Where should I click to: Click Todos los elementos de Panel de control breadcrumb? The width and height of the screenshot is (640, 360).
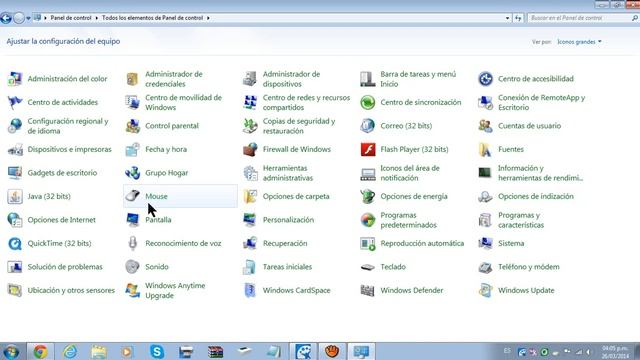click(x=152, y=18)
